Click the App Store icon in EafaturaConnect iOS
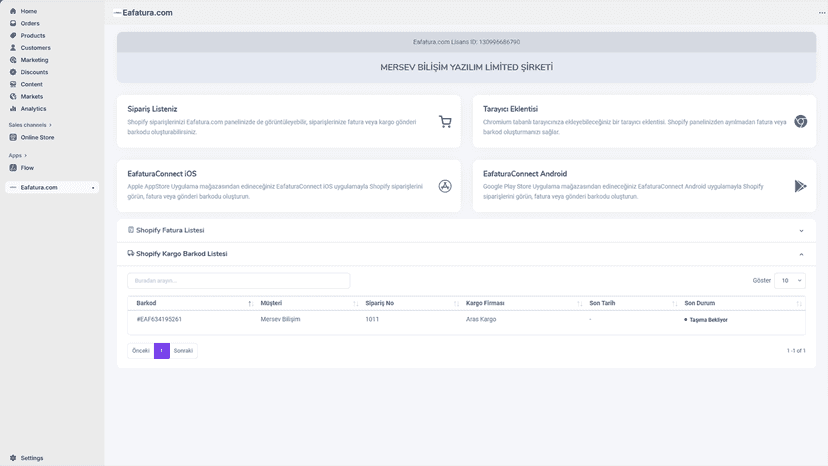This screenshot has height=466, width=828. point(445,186)
